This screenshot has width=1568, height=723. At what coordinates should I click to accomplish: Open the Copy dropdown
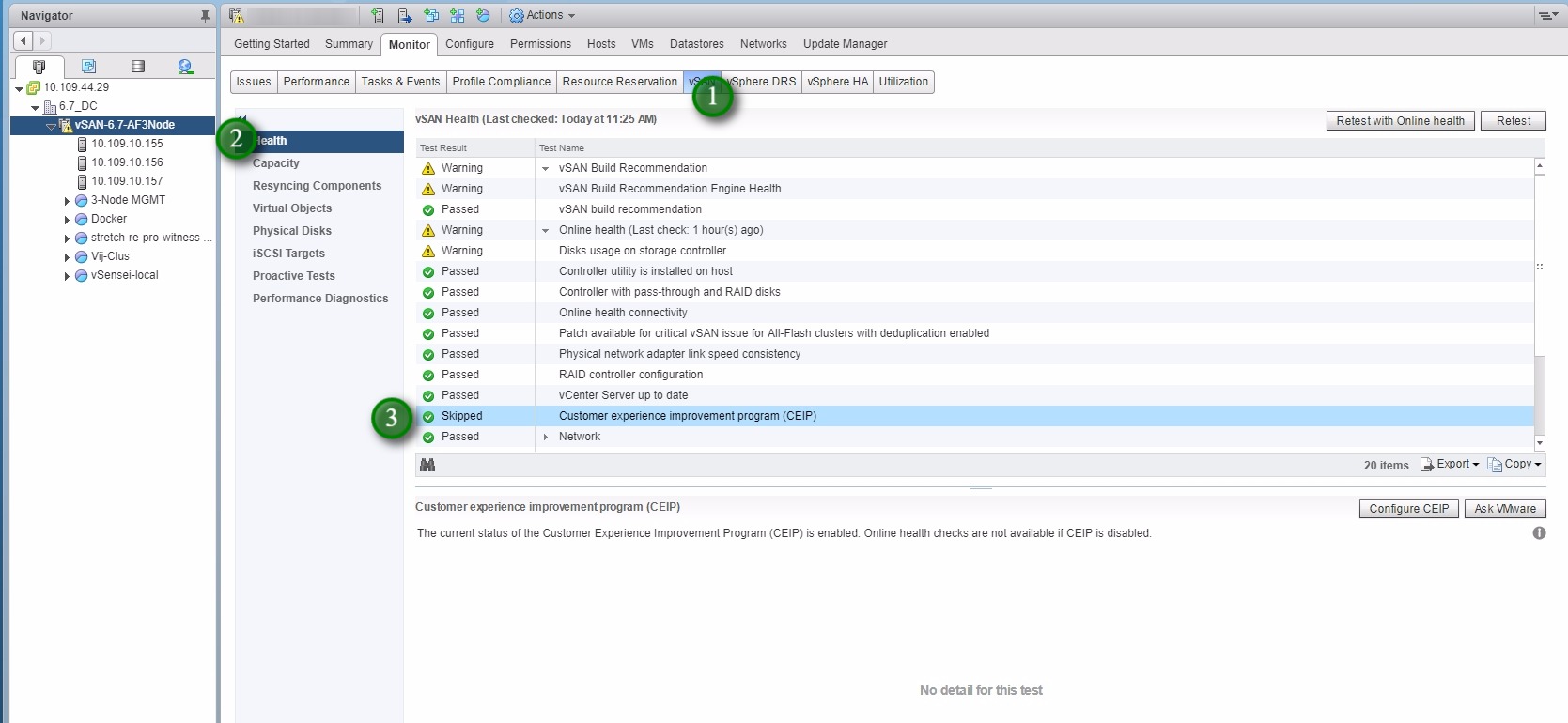[x=1514, y=464]
